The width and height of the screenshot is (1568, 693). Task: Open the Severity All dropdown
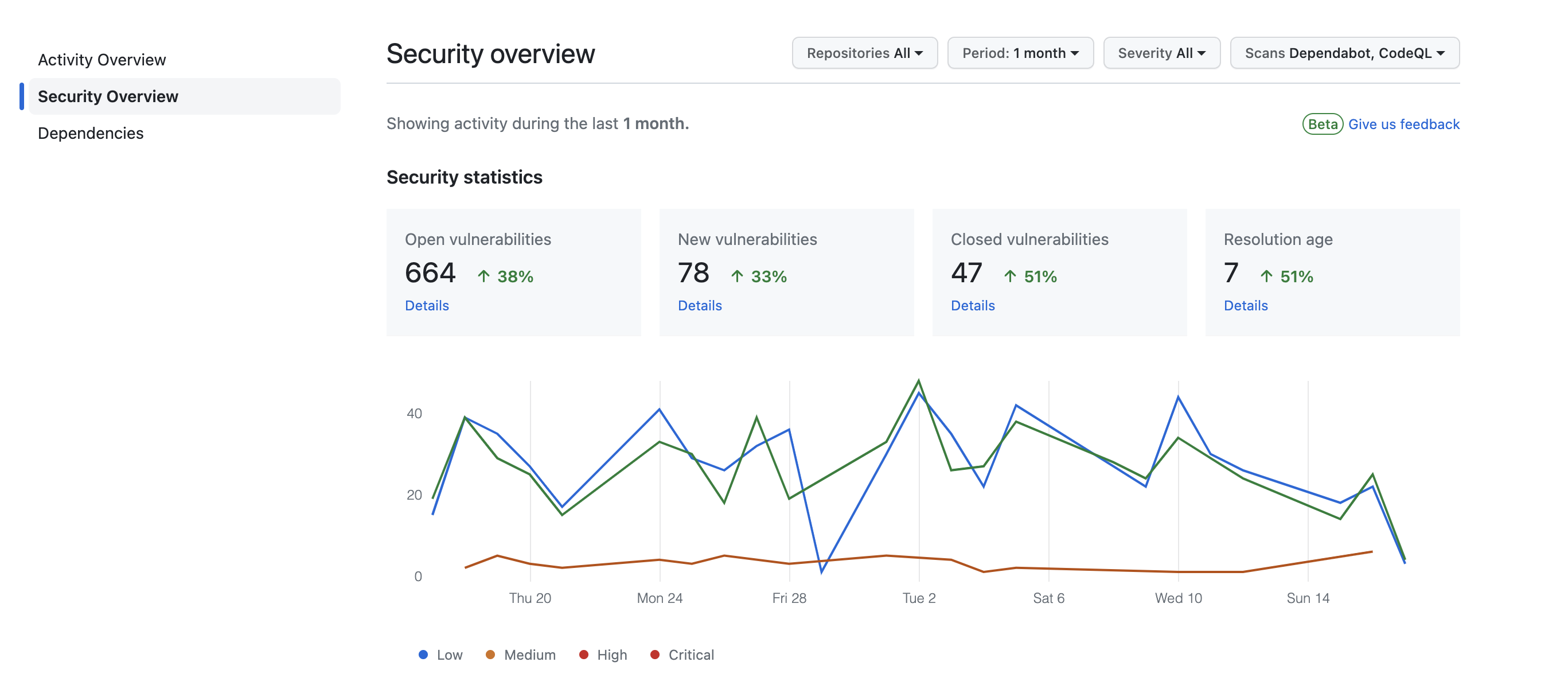[1161, 52]
